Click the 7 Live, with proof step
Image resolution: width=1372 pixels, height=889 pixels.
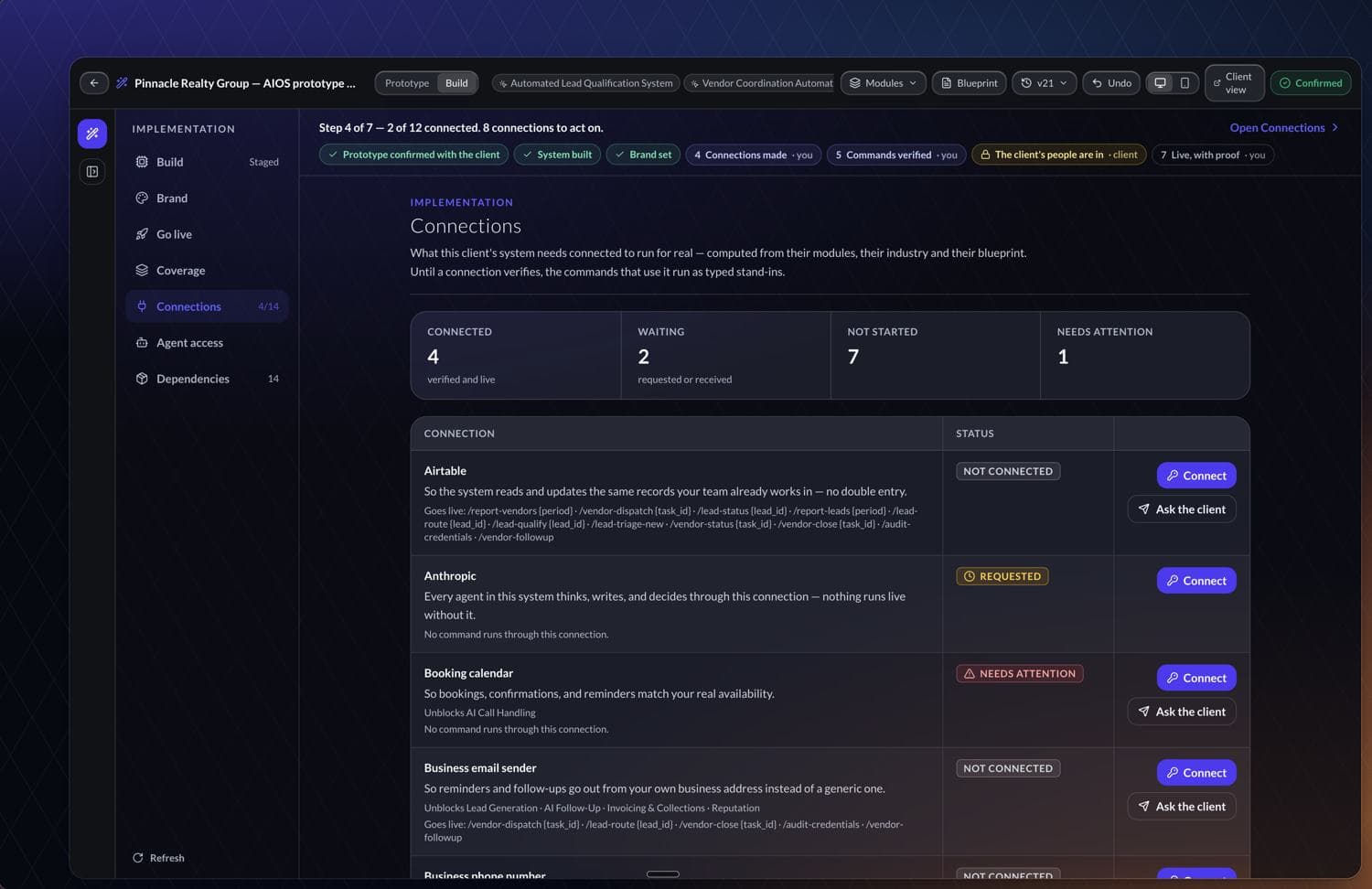(1213, 155)
